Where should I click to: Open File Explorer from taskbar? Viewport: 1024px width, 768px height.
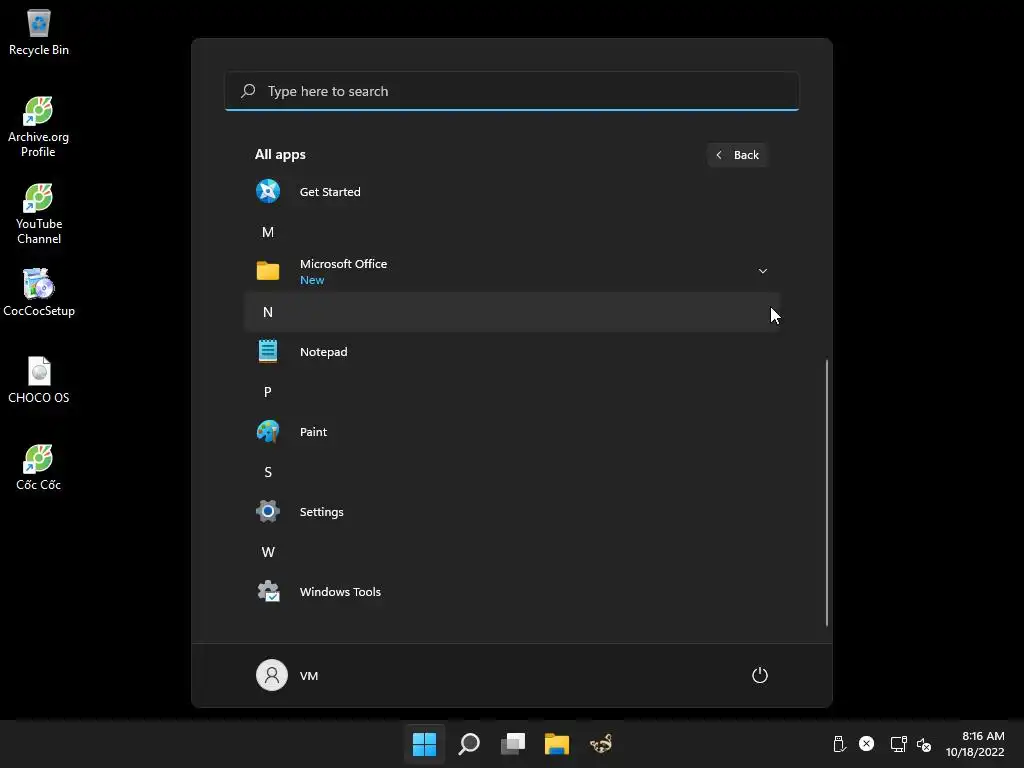tap(557, 744)
